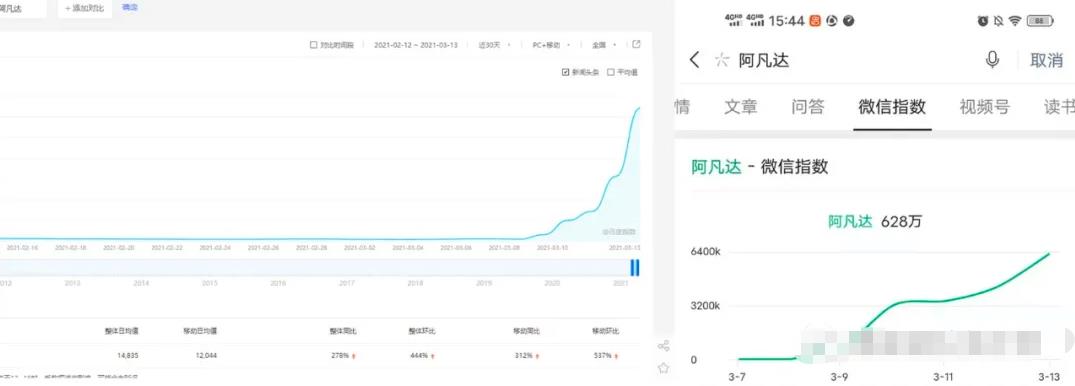Tap the orange app notification icon
The width and height of the screenshot is (1075, 386).
pos(814,21)
